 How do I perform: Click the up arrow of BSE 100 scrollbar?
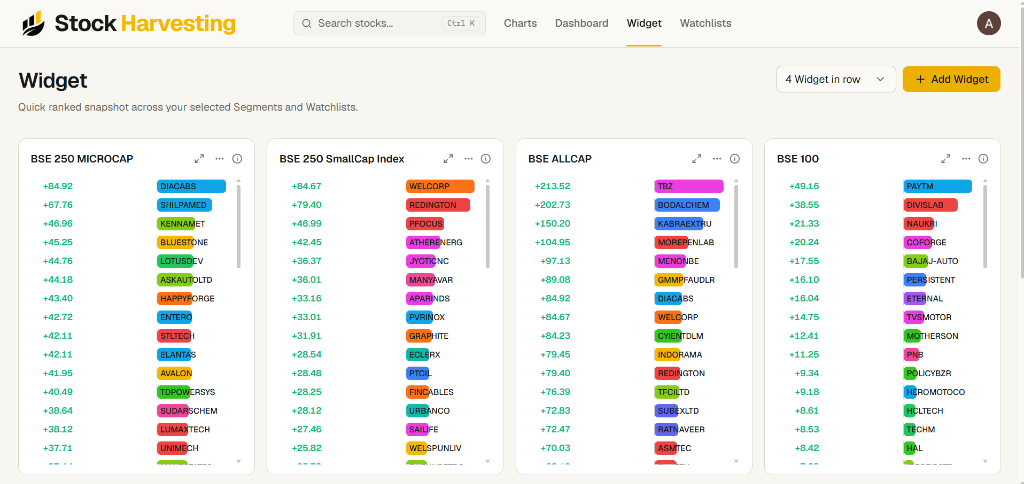point(985,180)
